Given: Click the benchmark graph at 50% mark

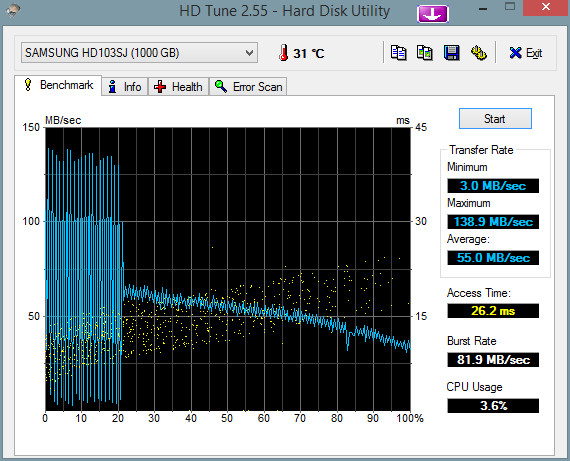Looking at the screenshot, I should pyautogui.click(x=228, y=269).
